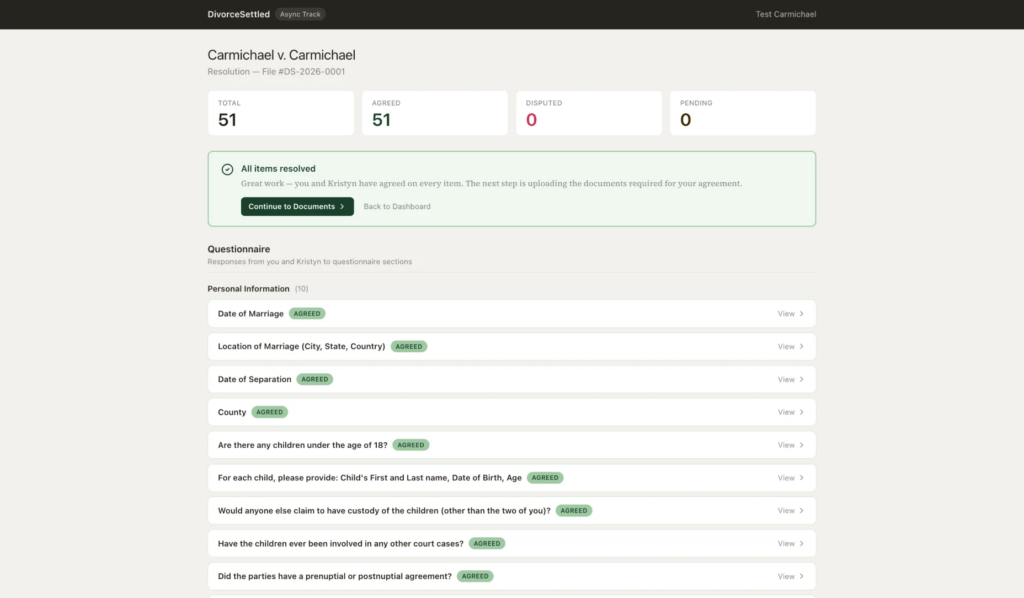
Task: Click 'Are there any children under the age of 18?'
Action: pyautogui.click(x=302, y=445)
